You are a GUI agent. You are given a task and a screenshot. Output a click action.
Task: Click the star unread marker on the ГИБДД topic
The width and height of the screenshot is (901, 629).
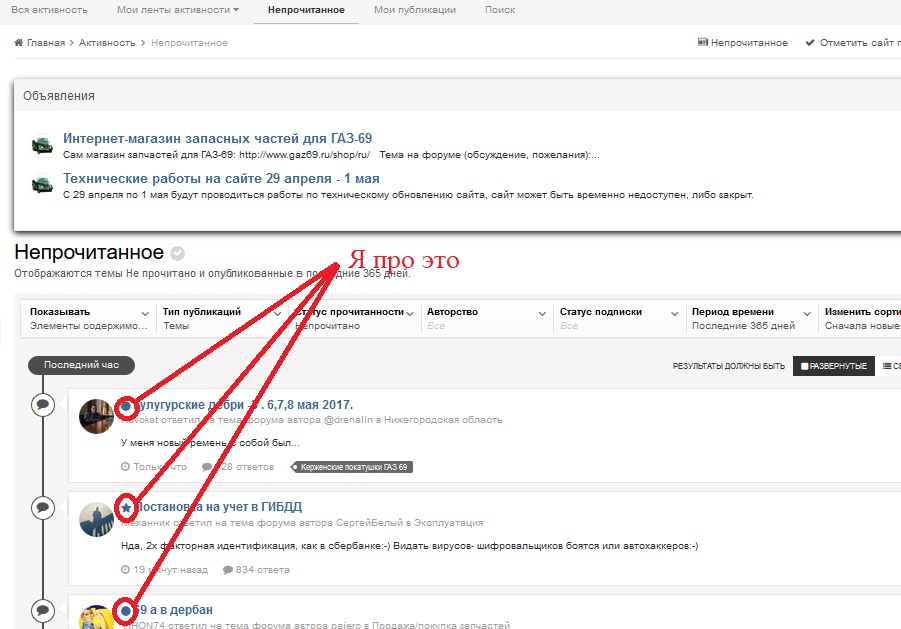(x=126, y=508)
